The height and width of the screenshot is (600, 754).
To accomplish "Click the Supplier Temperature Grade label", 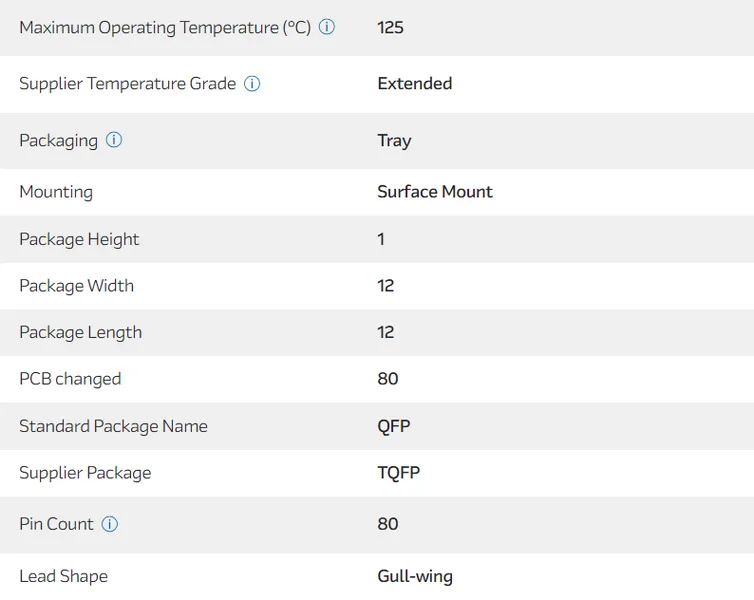I will 127,84.
